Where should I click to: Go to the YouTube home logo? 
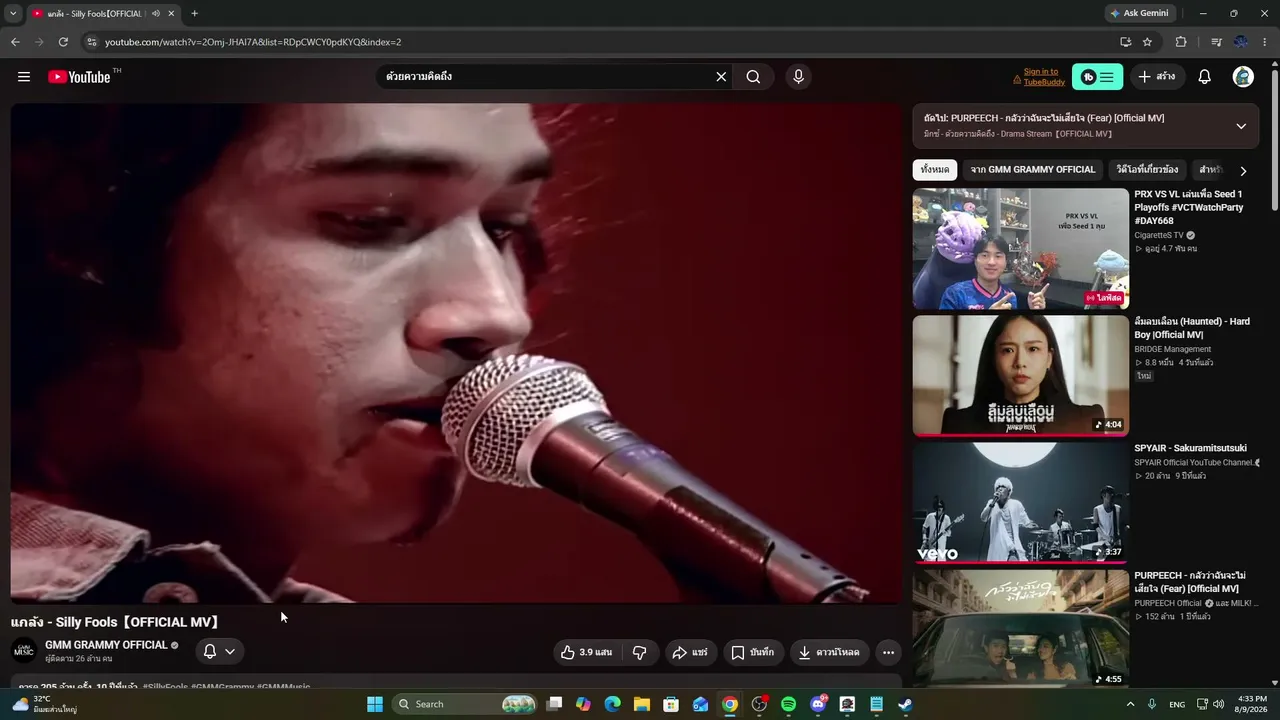79,77
